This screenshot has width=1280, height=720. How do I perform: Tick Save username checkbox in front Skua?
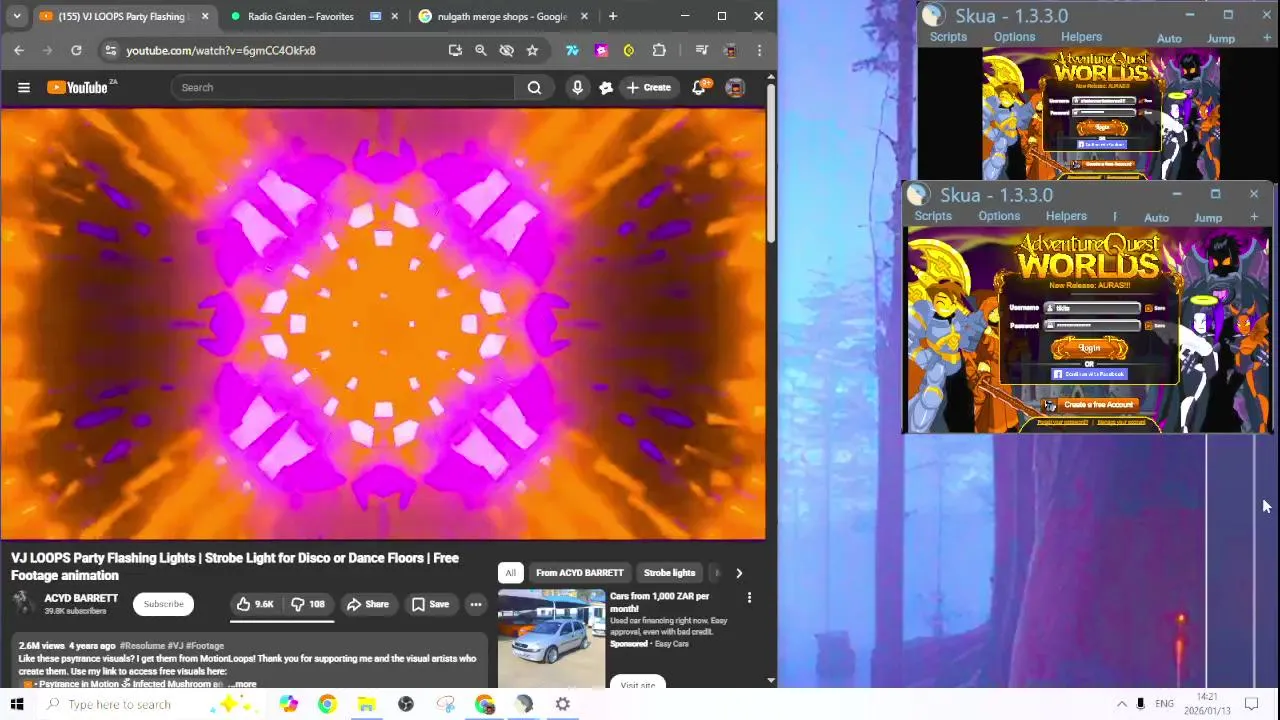click(x=1149, y=308)
